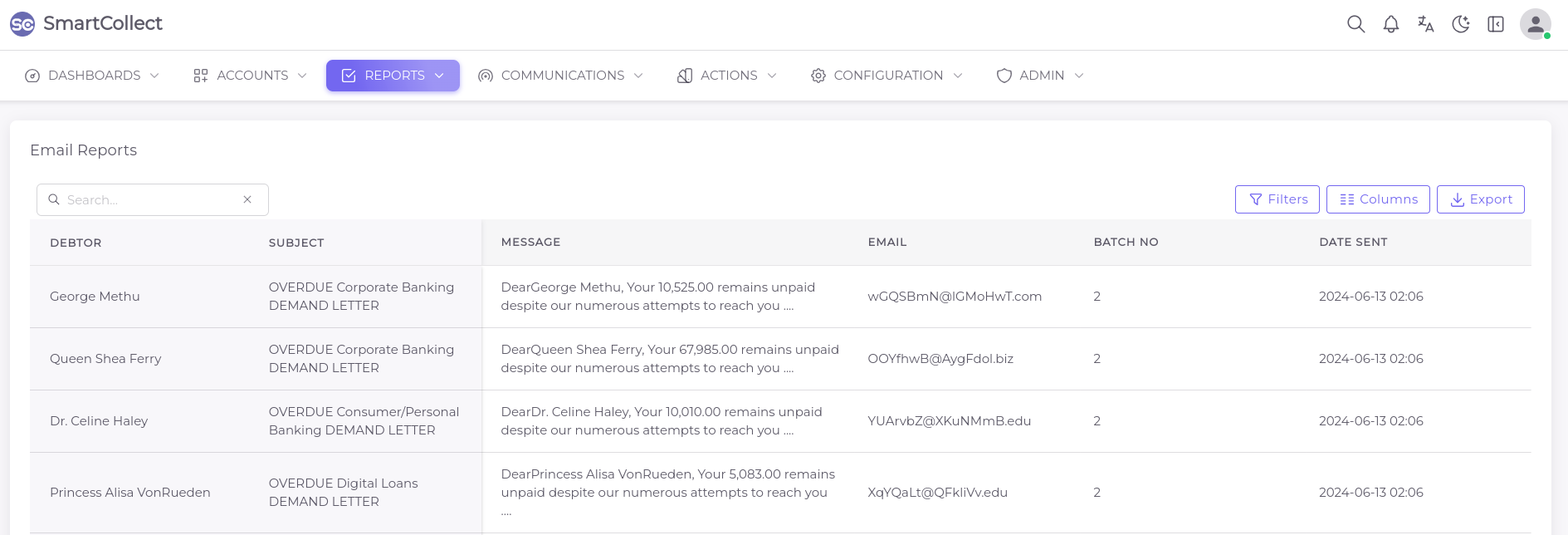Open the language translation selector
This screenshot has width=1568, height=535.
pos(1425,24)
